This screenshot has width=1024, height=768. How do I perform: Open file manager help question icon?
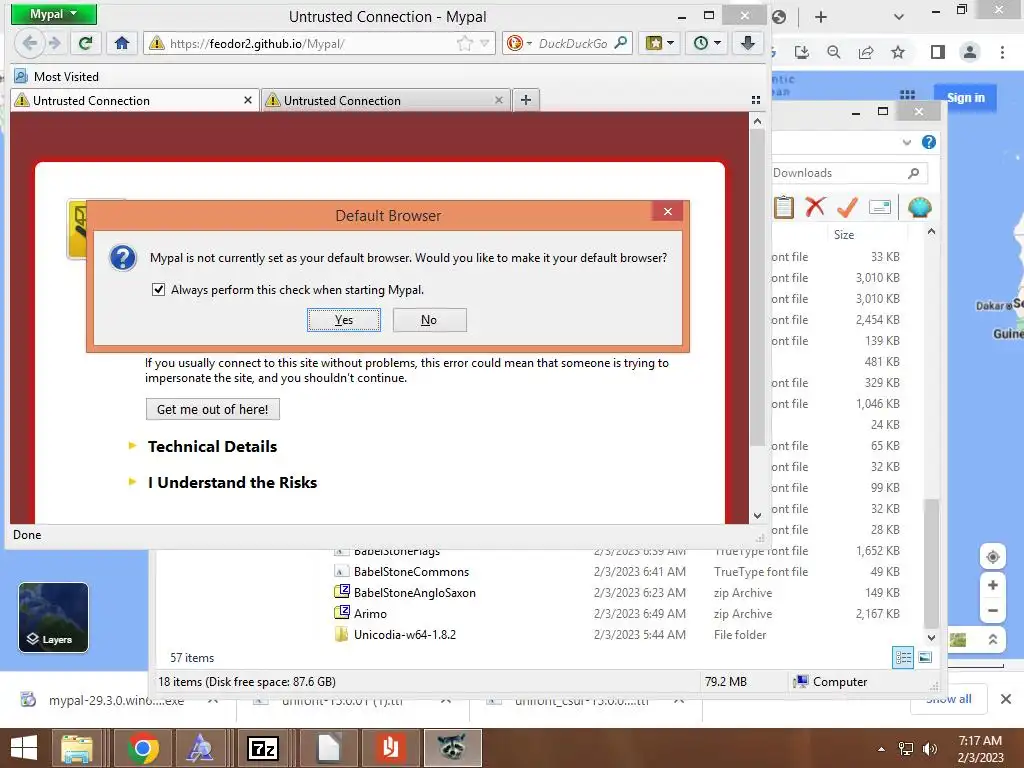929,142
